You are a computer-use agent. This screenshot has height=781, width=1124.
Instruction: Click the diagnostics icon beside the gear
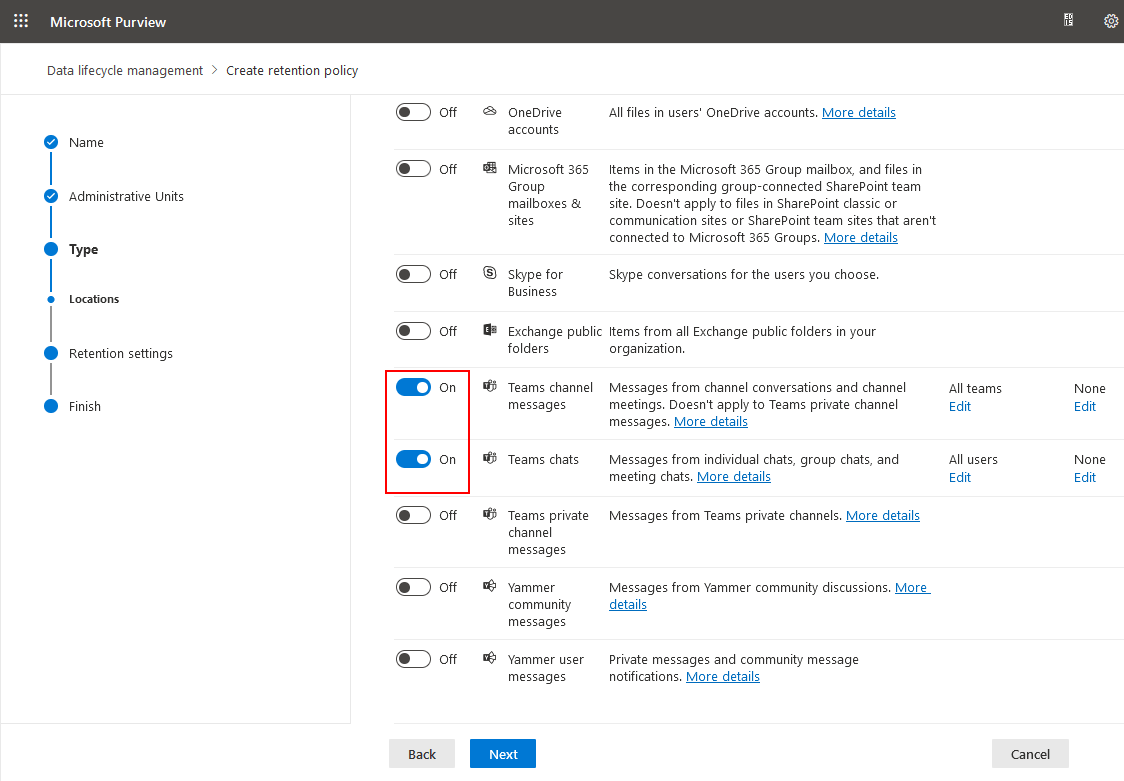coord(1068,21)
